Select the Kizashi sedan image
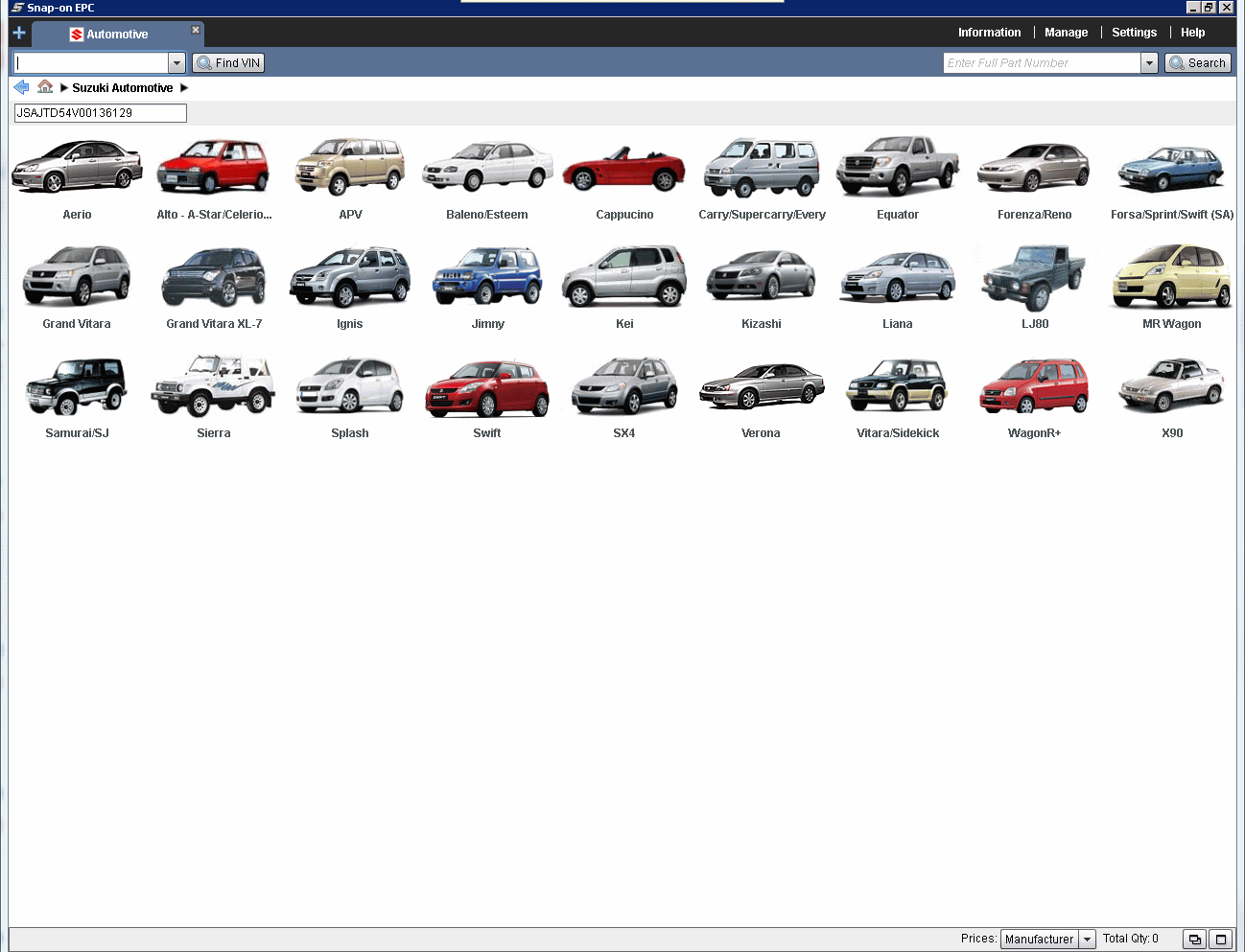 762,275
